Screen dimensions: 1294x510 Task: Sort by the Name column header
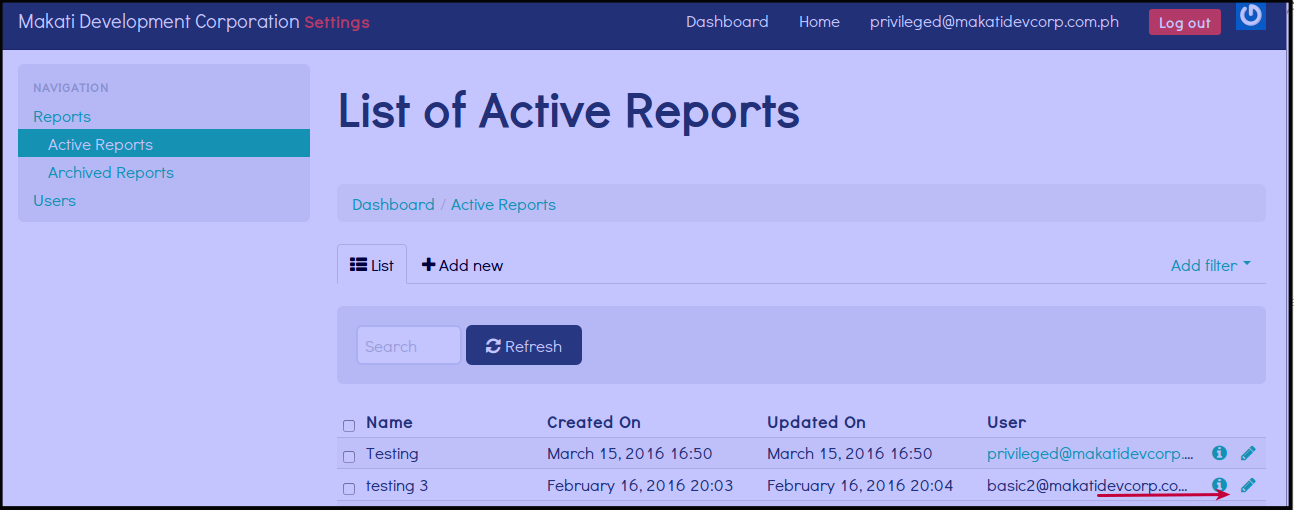[389, 422]
